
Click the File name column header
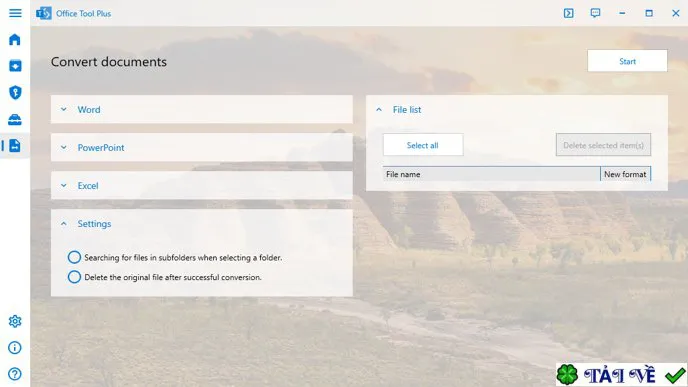tap(491, 174)
